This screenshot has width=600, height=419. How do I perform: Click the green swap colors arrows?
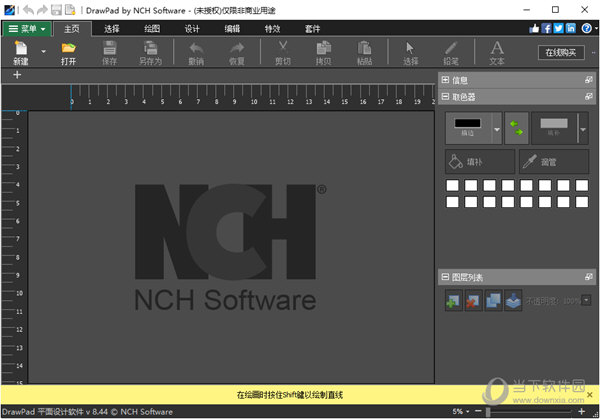click(x=517, y=128)
